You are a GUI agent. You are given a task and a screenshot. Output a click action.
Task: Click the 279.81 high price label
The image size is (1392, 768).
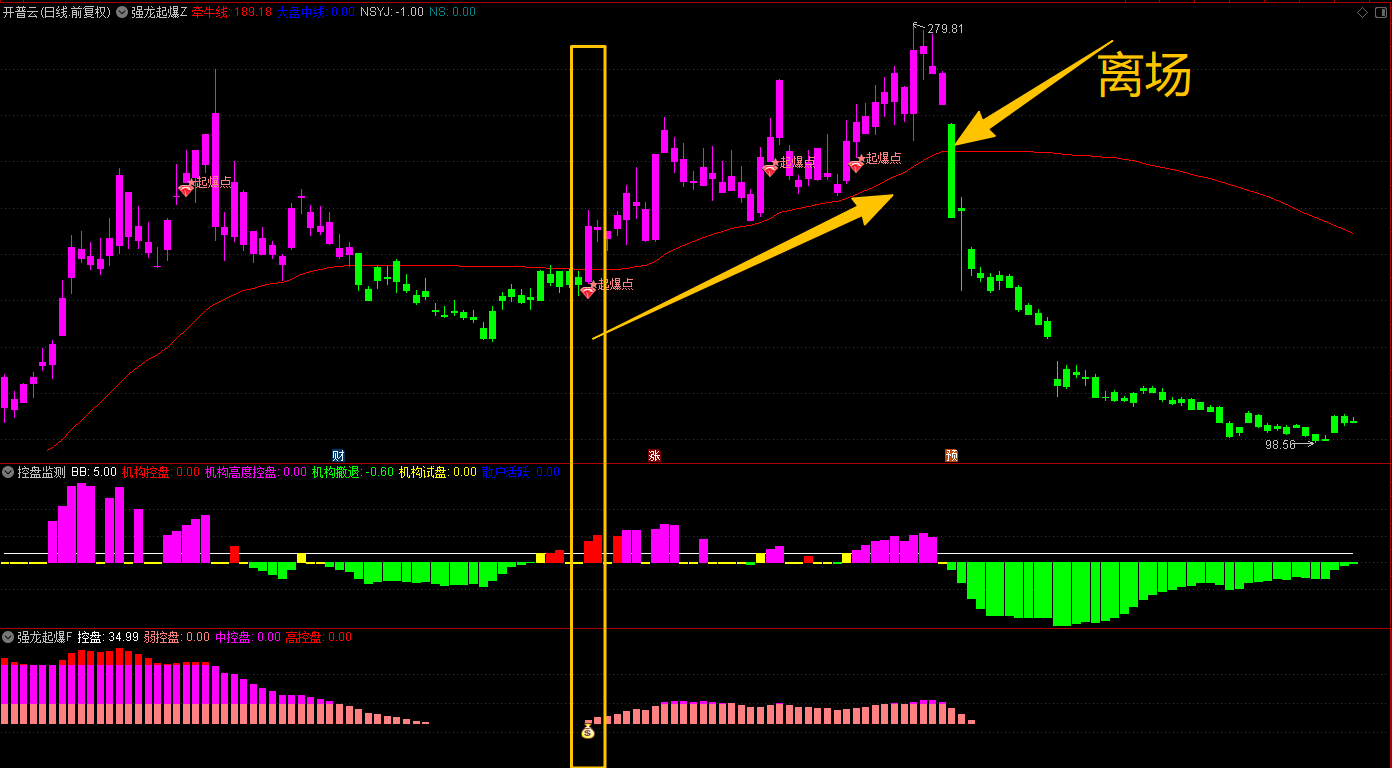[945, 29]
